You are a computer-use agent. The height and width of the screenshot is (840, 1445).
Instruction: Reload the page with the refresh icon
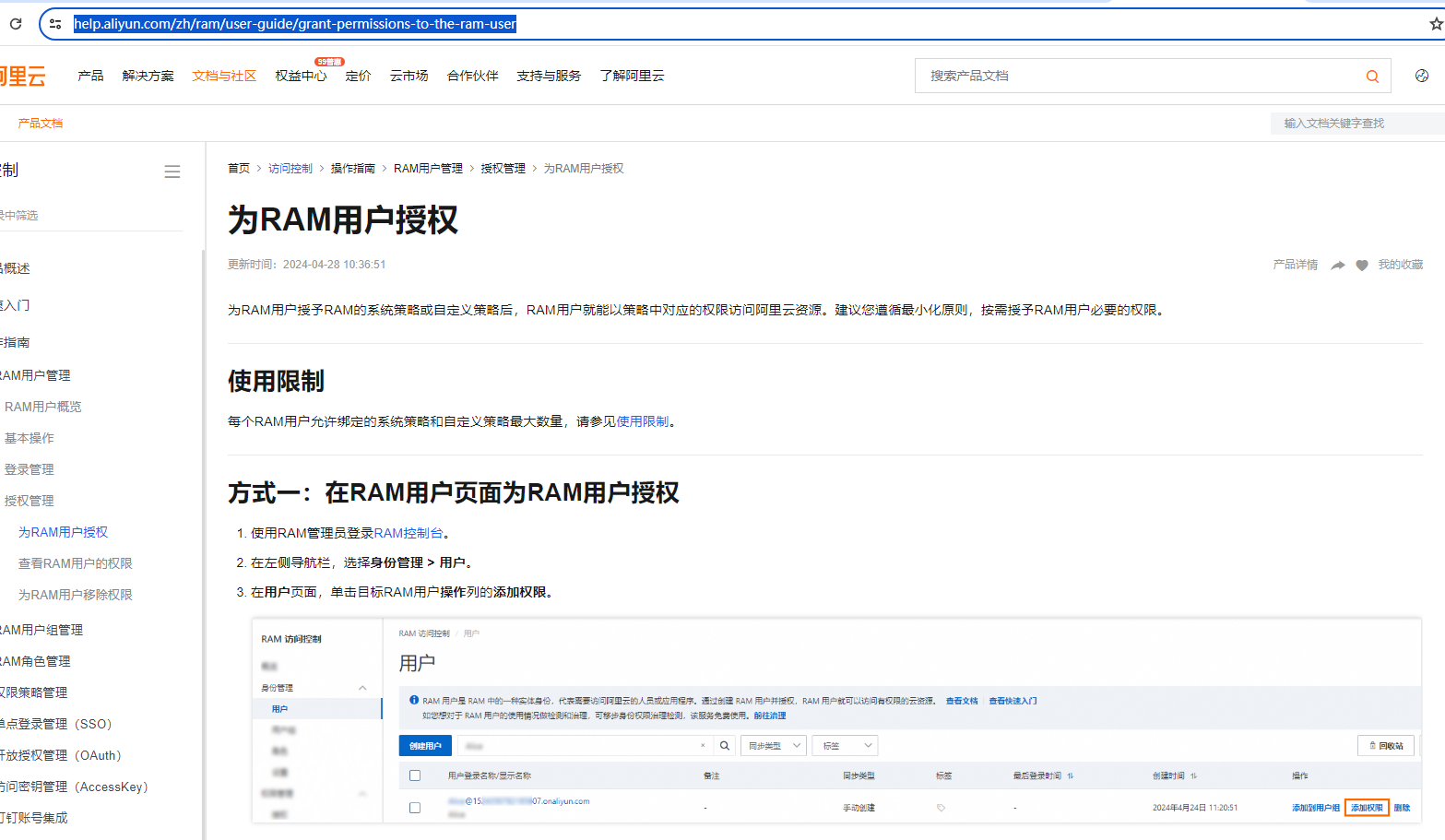point(15,24)
